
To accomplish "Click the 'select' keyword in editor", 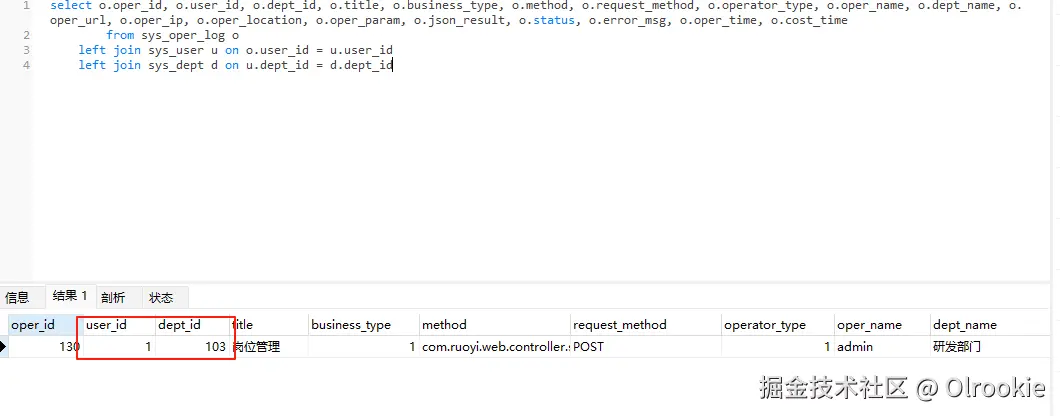I will [71, 5].
